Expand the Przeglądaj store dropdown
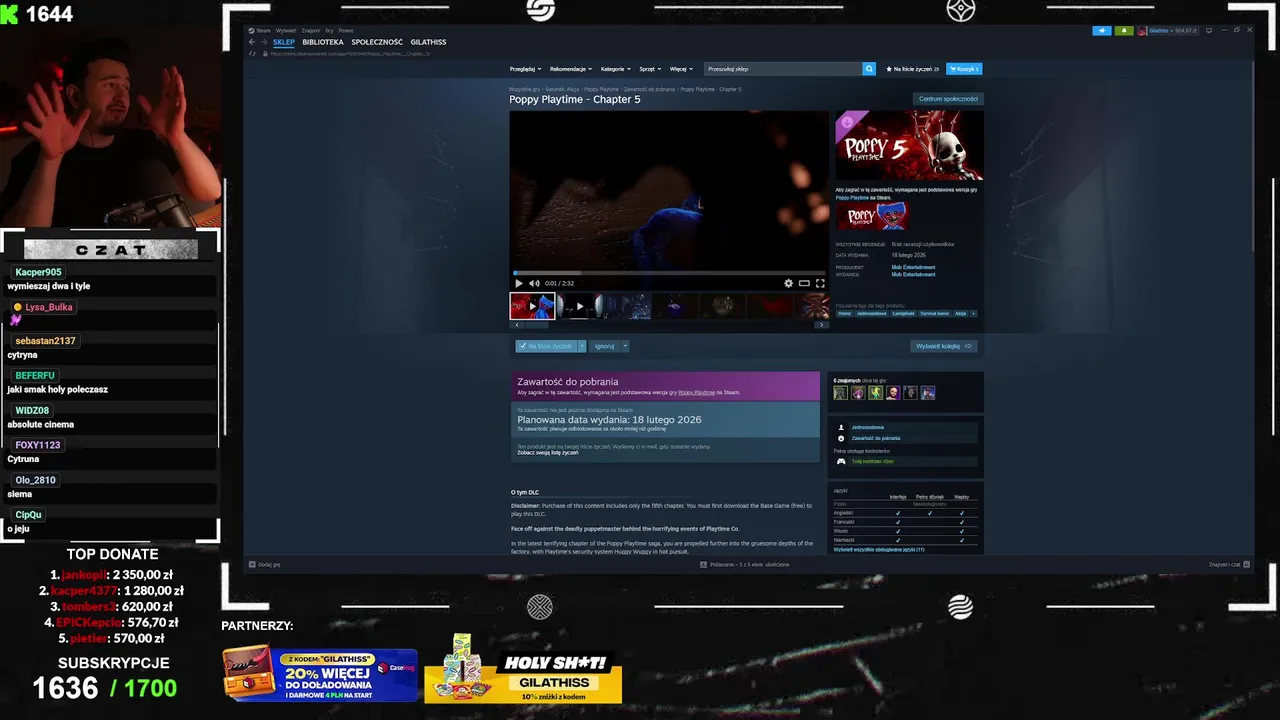Viewport: 1280px width, 720px height. click(x=525, y=69)
